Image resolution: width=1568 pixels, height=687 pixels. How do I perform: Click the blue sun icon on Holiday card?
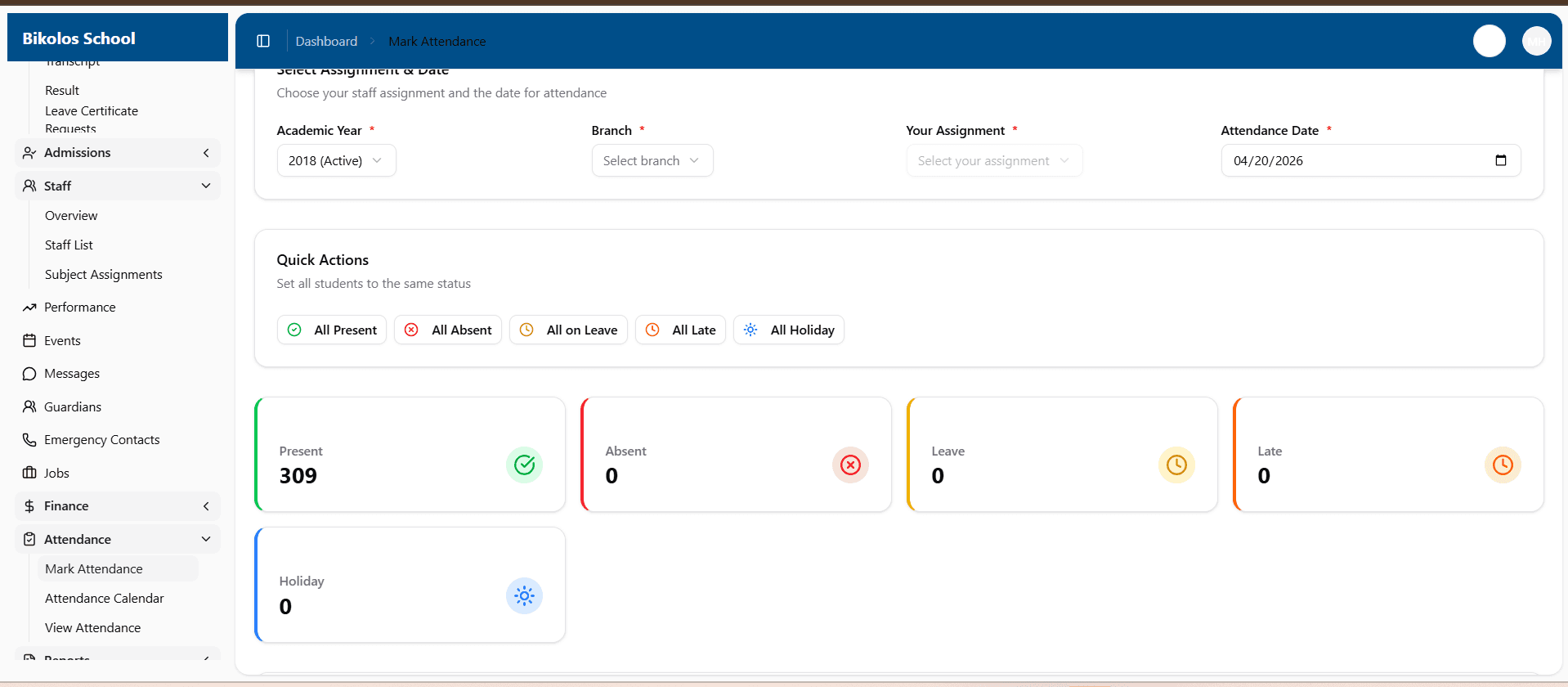[524, 596]
